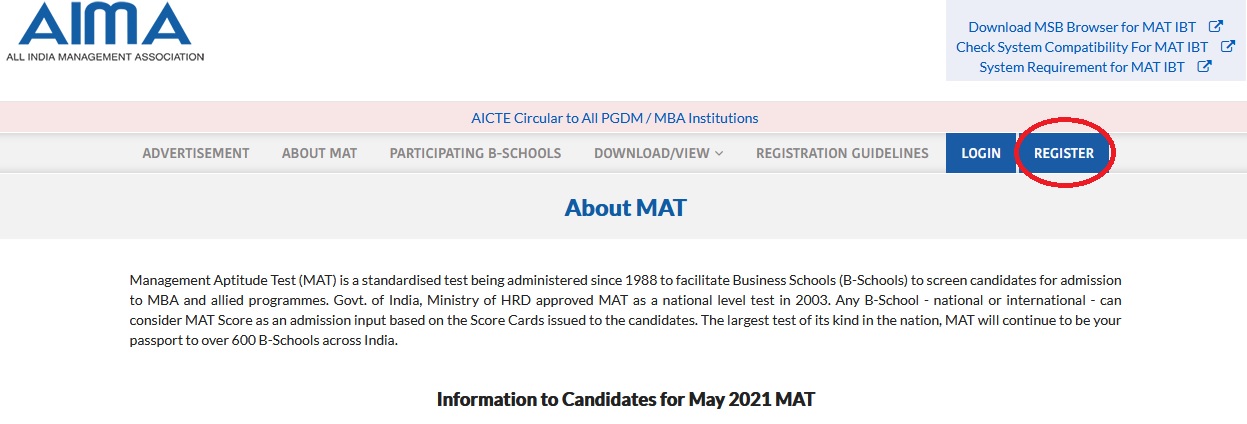Expand the Download/View dropdown menu
The width and height of the screenshot is (1247, 424).
[659, 153]
